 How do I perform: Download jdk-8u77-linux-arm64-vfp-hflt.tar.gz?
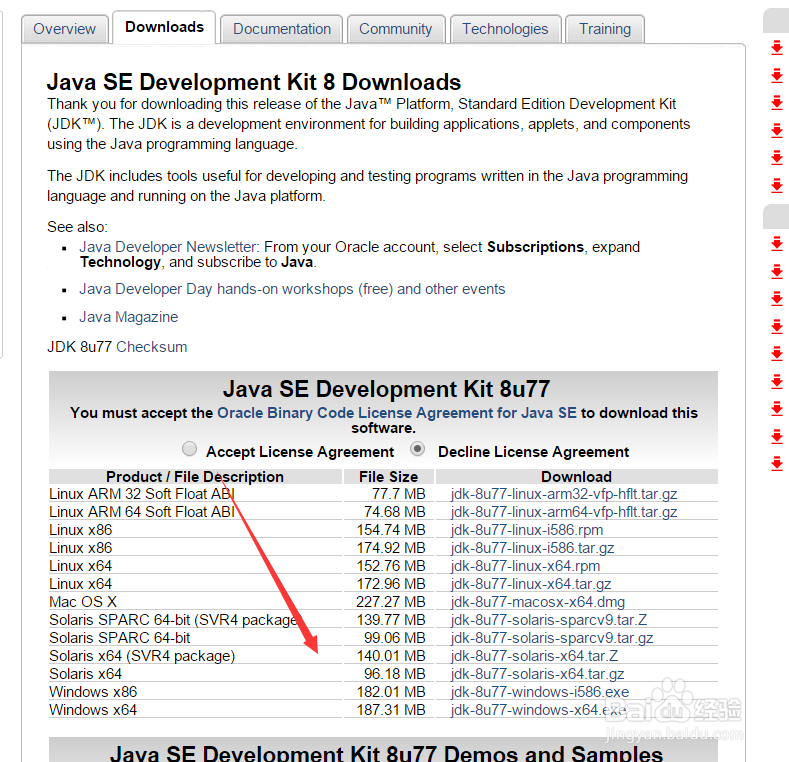coord(564,512)
